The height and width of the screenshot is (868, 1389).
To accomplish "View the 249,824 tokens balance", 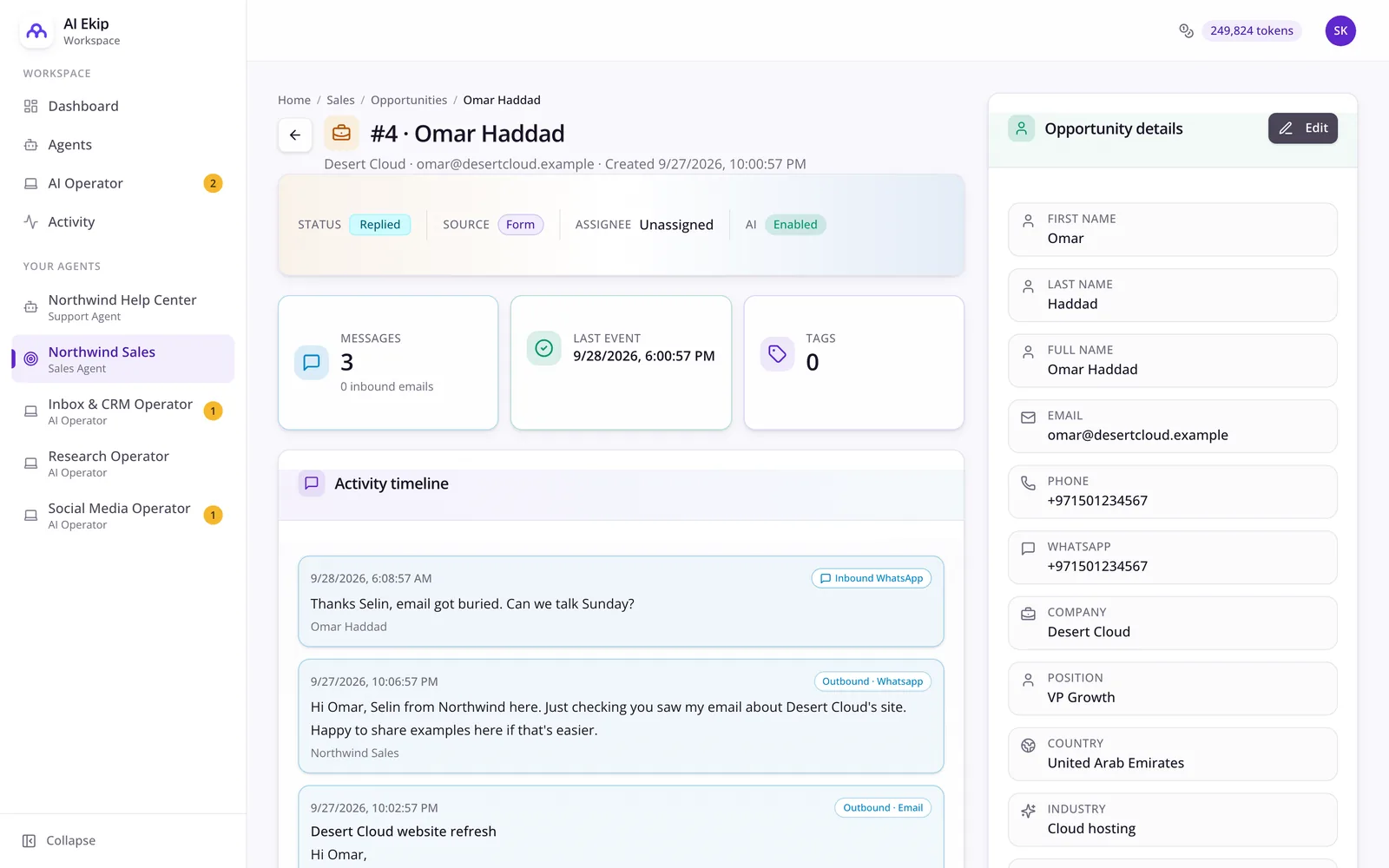I will tap(1252, 30).
